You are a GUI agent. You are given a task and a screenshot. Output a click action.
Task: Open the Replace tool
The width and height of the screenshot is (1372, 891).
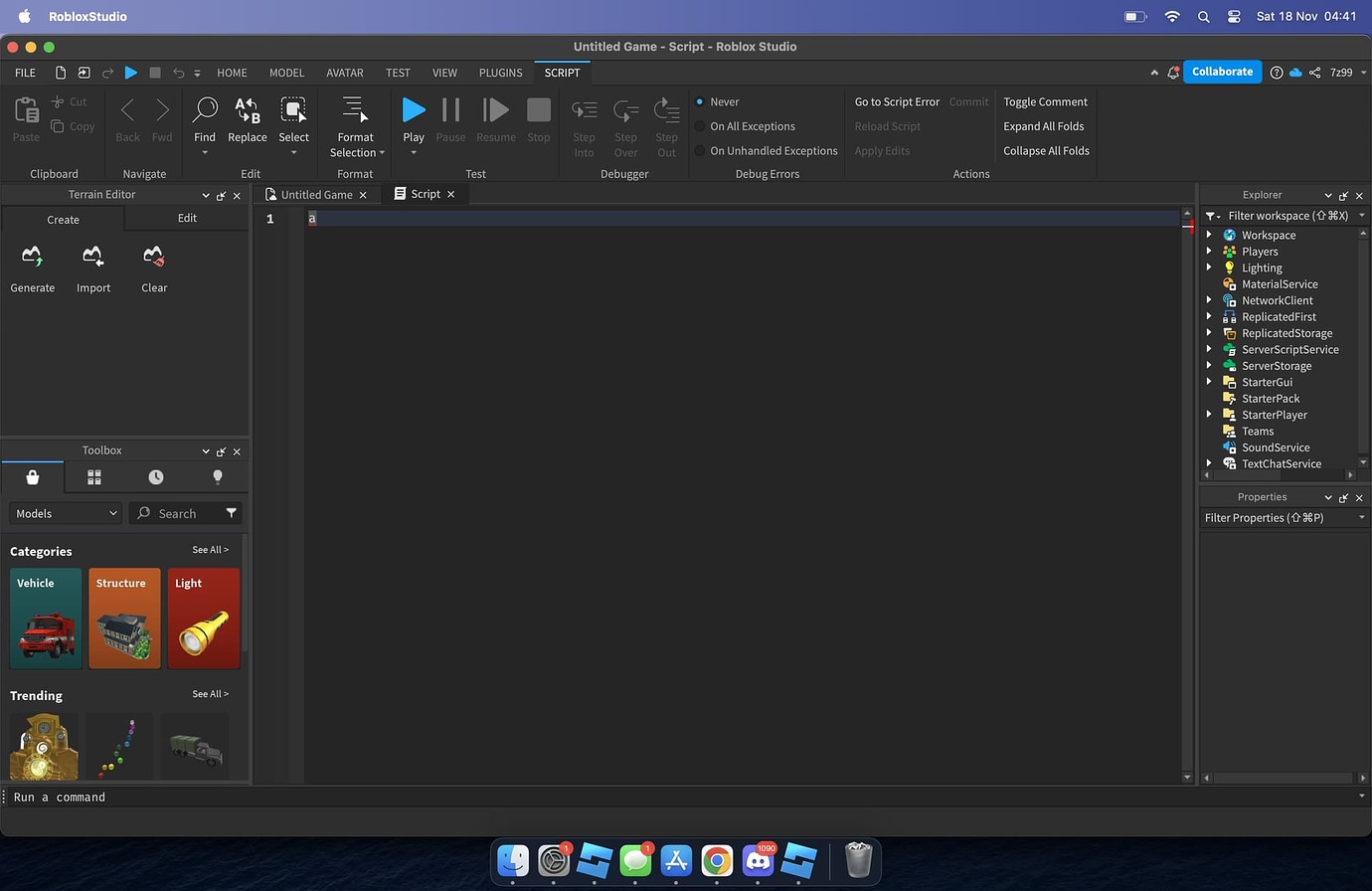tap(248, 121)
